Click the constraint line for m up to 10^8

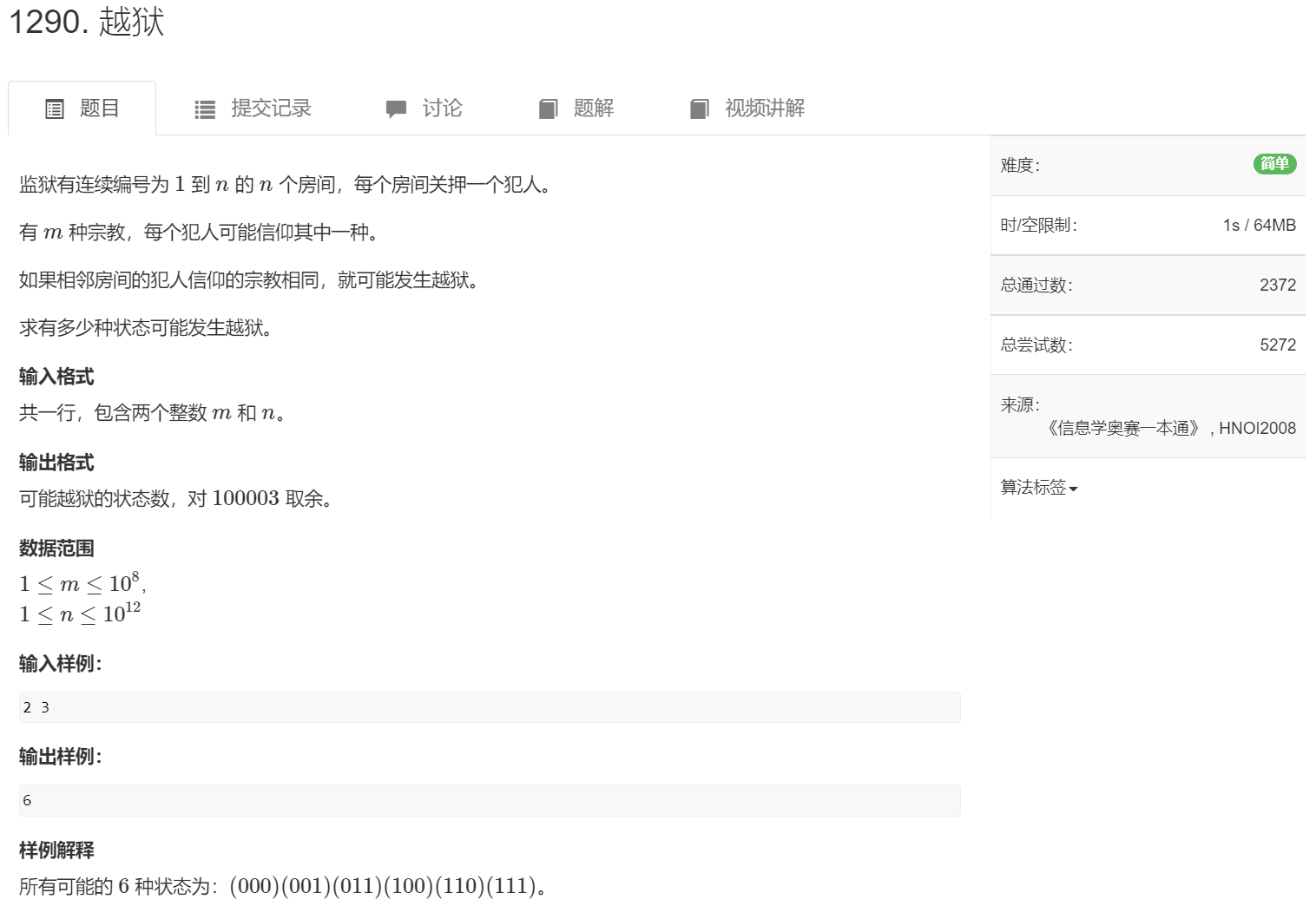pyautogui.click(x=82, y=583)
